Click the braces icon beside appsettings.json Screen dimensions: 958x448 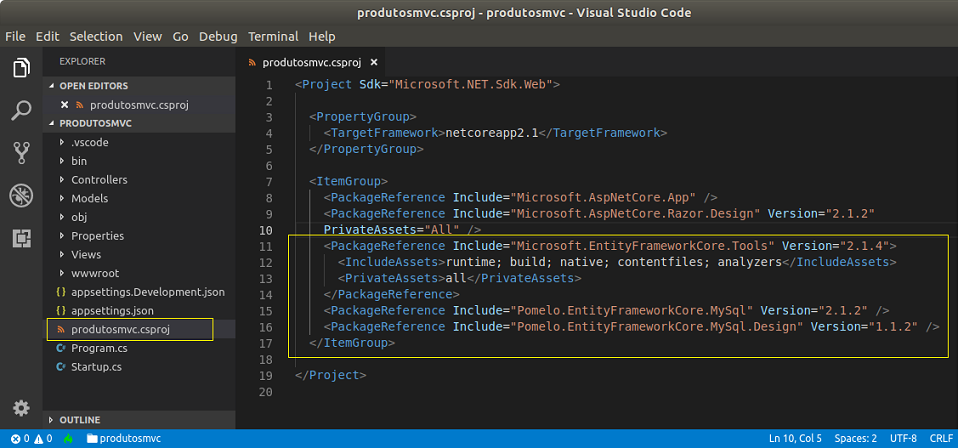[x=60, y=311]
